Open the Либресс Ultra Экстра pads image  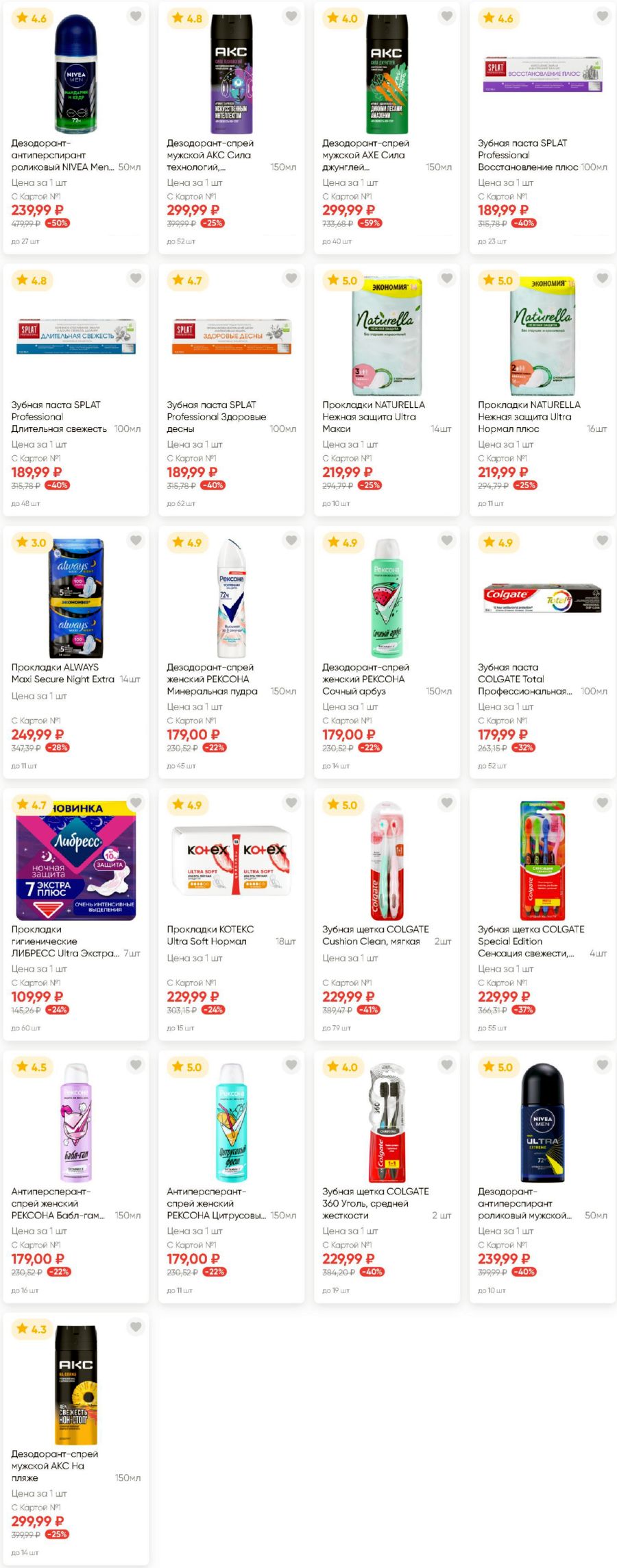(x=76, y=860)
